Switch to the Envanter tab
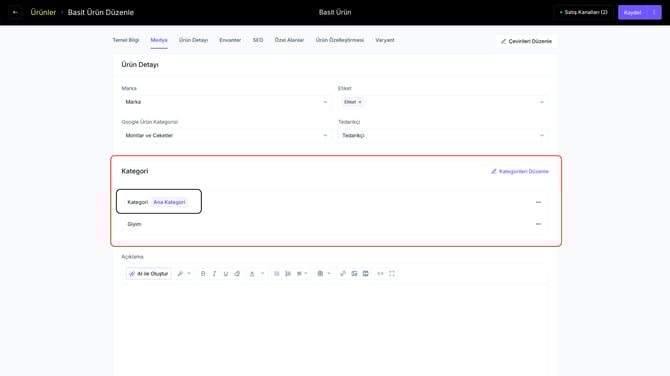670x376 pixels. click(x=230, y=40)
